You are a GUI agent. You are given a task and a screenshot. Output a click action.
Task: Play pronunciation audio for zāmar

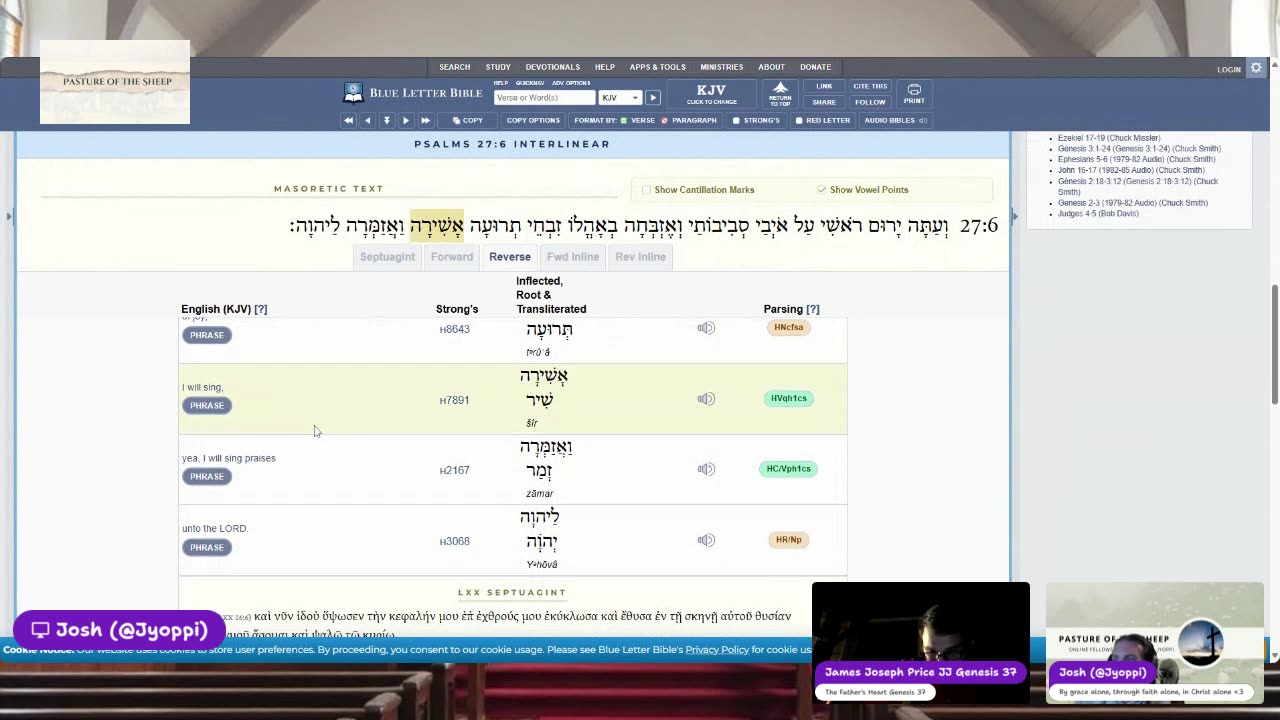pyautogui.click(x=706, y=469)
